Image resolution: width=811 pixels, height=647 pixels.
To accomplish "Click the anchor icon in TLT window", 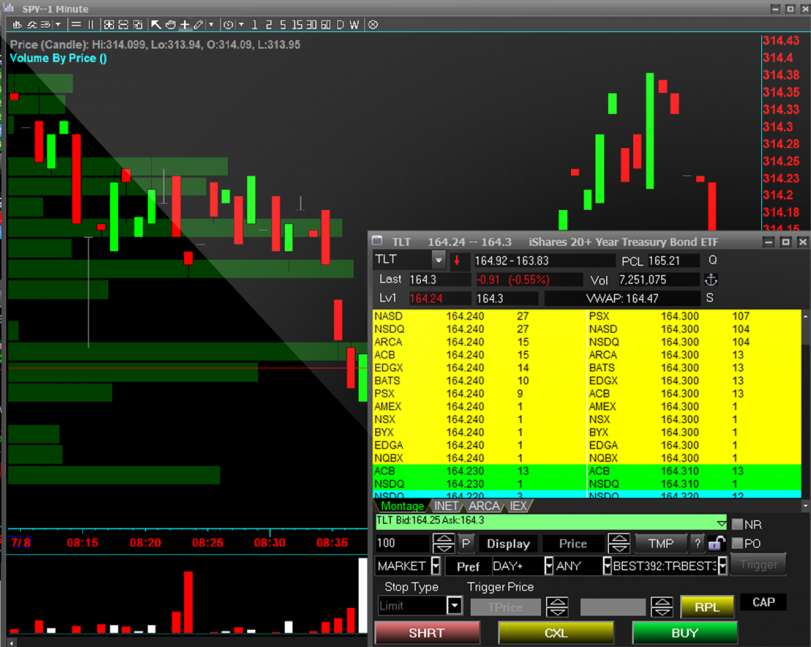I will [712, 280].
